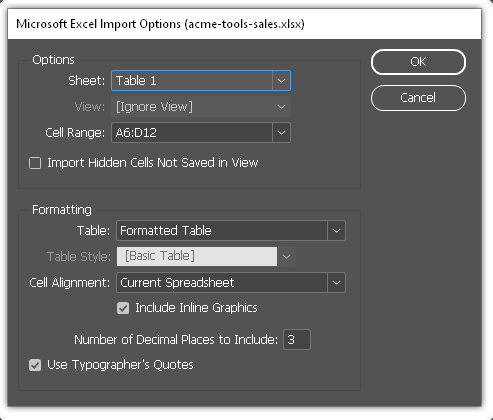493x420 pixels.
Task: Click the Formatting group heading
Action: [62, 210]
